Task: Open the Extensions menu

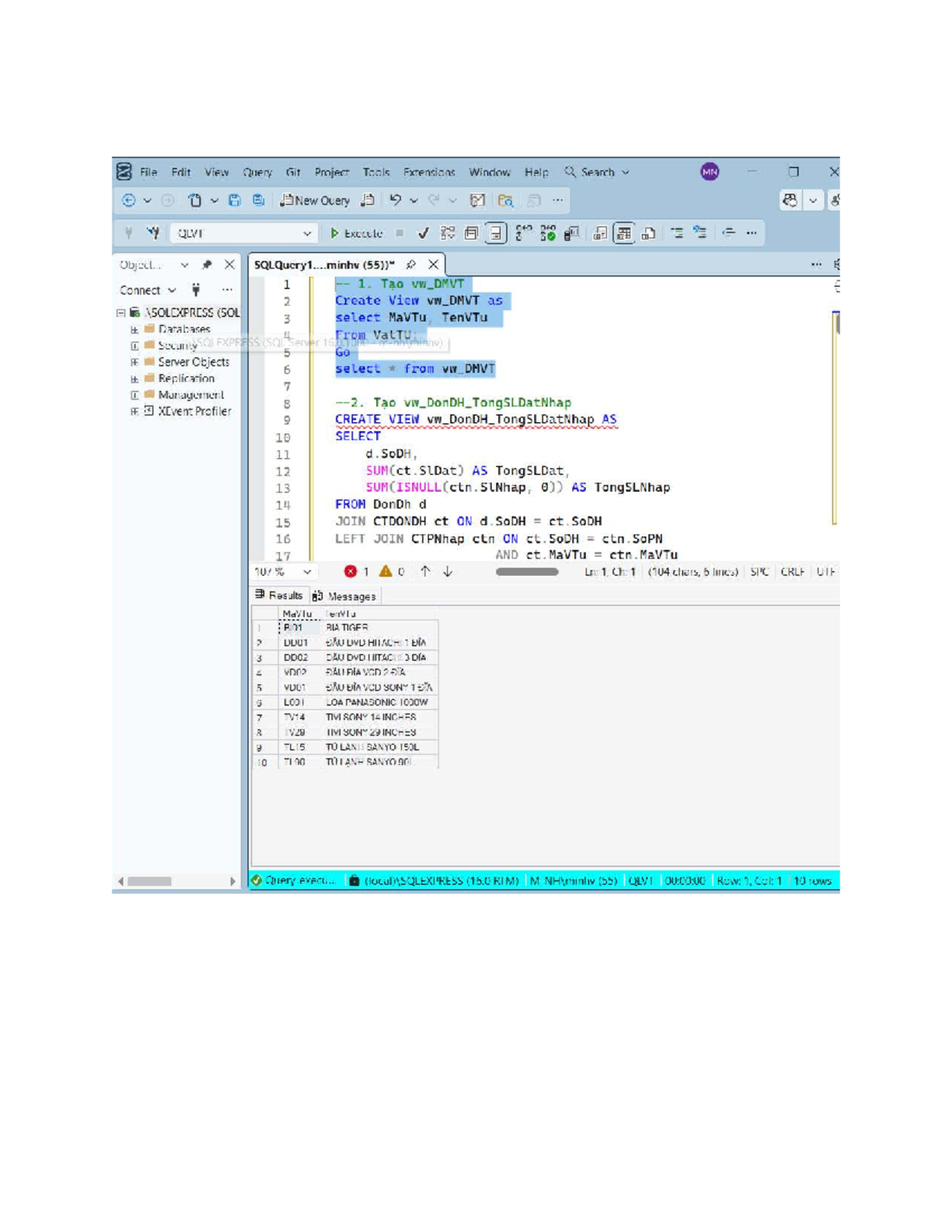Action: [x=429, y=172]
